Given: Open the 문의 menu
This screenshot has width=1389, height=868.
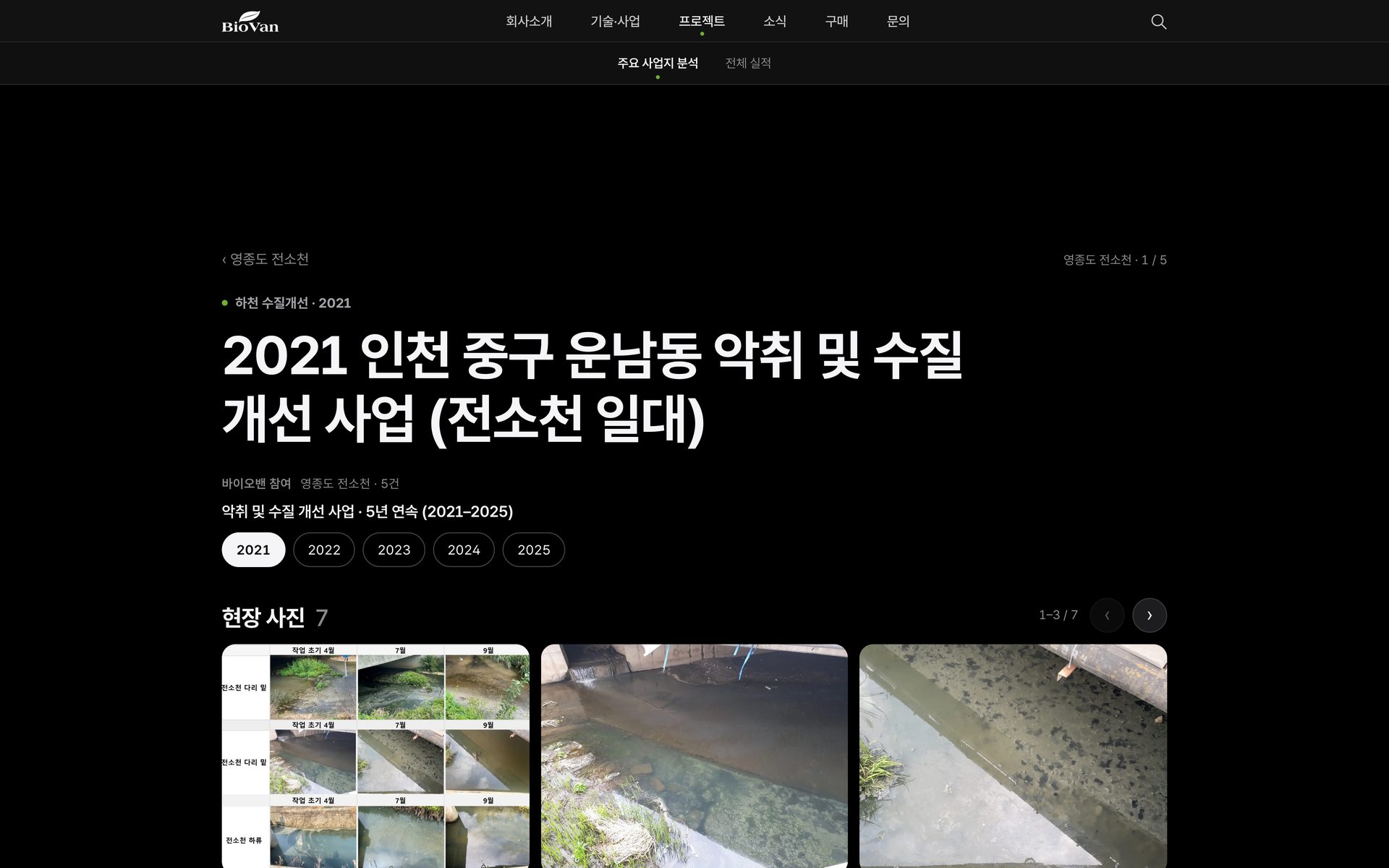Looking at the screenshot, I should (x=898, y=22).
